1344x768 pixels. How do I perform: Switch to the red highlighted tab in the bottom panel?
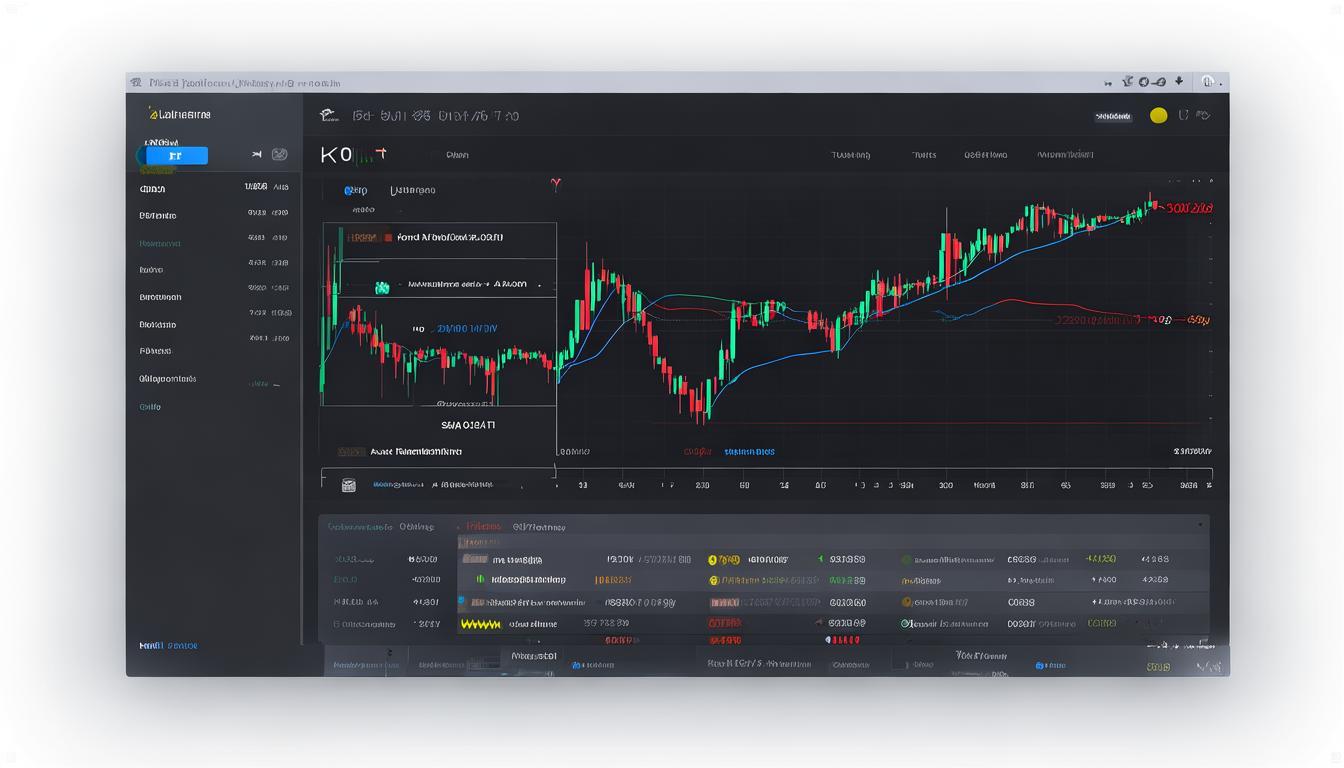click(x=483, y=526)
